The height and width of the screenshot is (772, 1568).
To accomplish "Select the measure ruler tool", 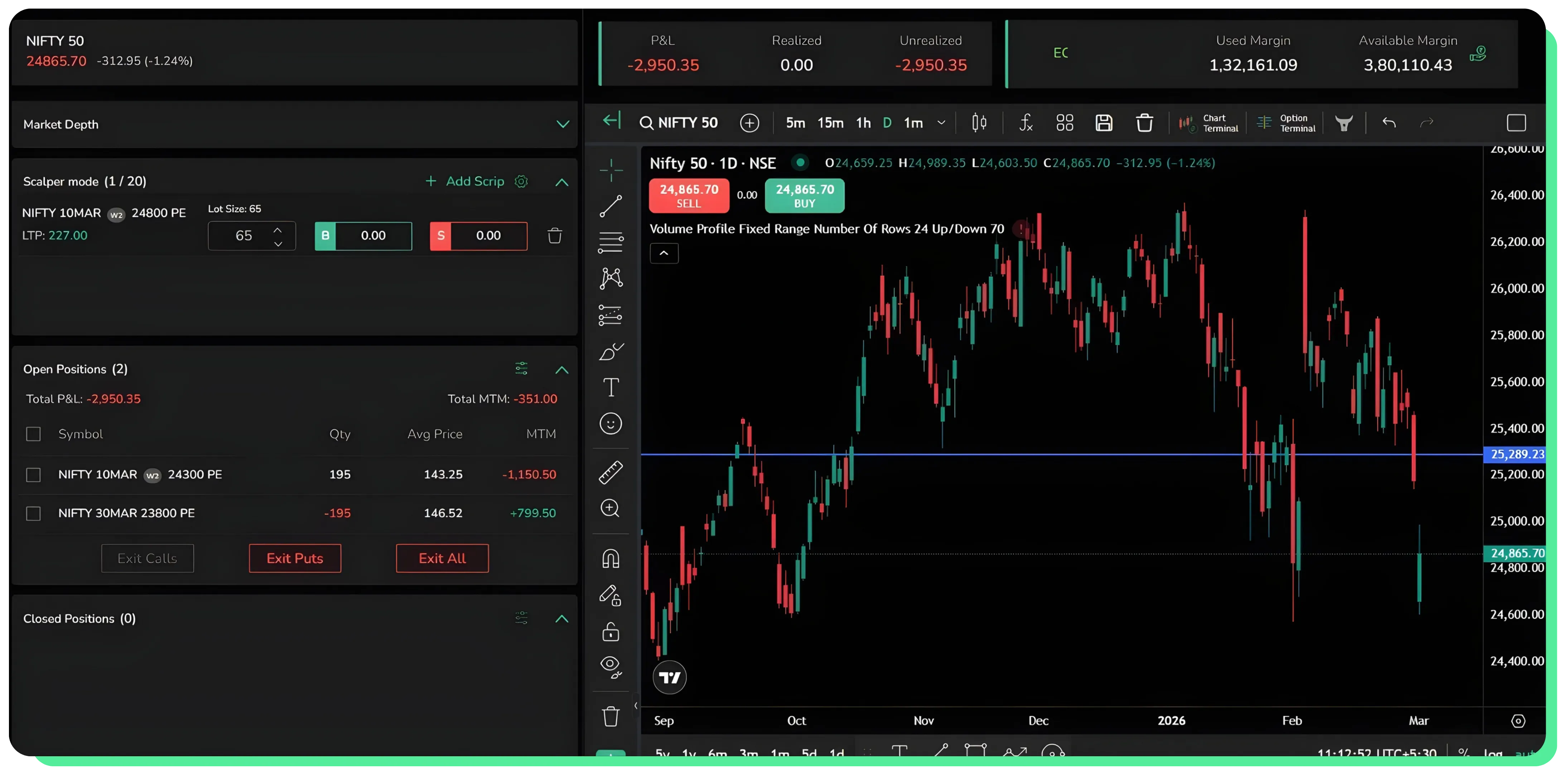I will 611,472.
